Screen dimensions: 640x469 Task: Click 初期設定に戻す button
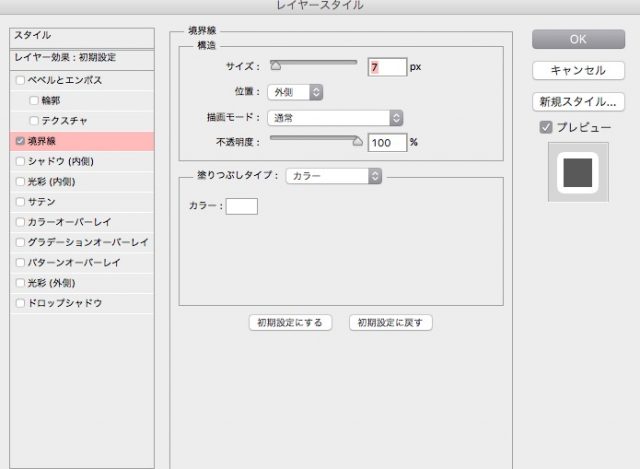coord(390,323)
